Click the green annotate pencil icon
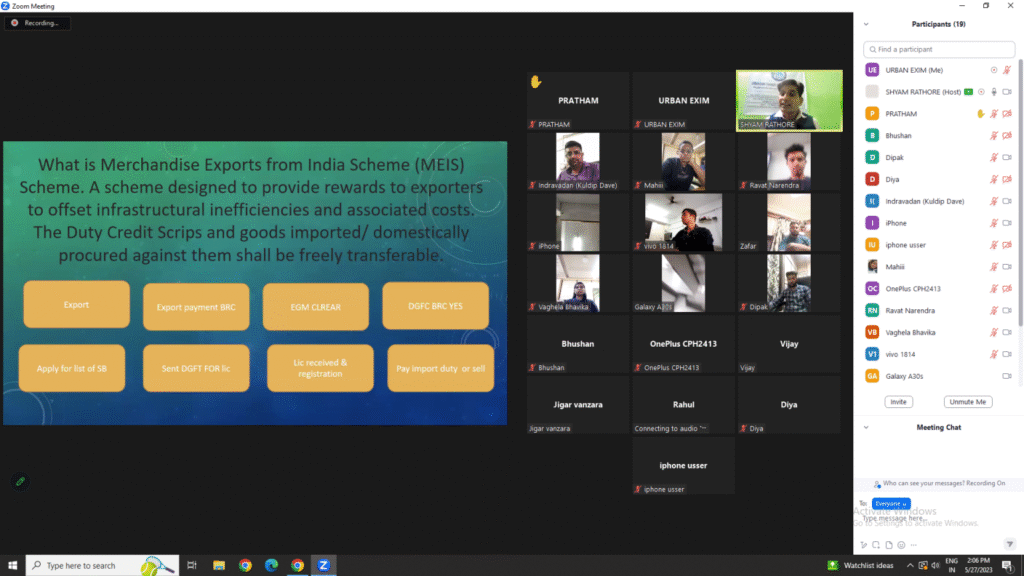Viewport: 1024px width, 576px height. pos(20,481)
